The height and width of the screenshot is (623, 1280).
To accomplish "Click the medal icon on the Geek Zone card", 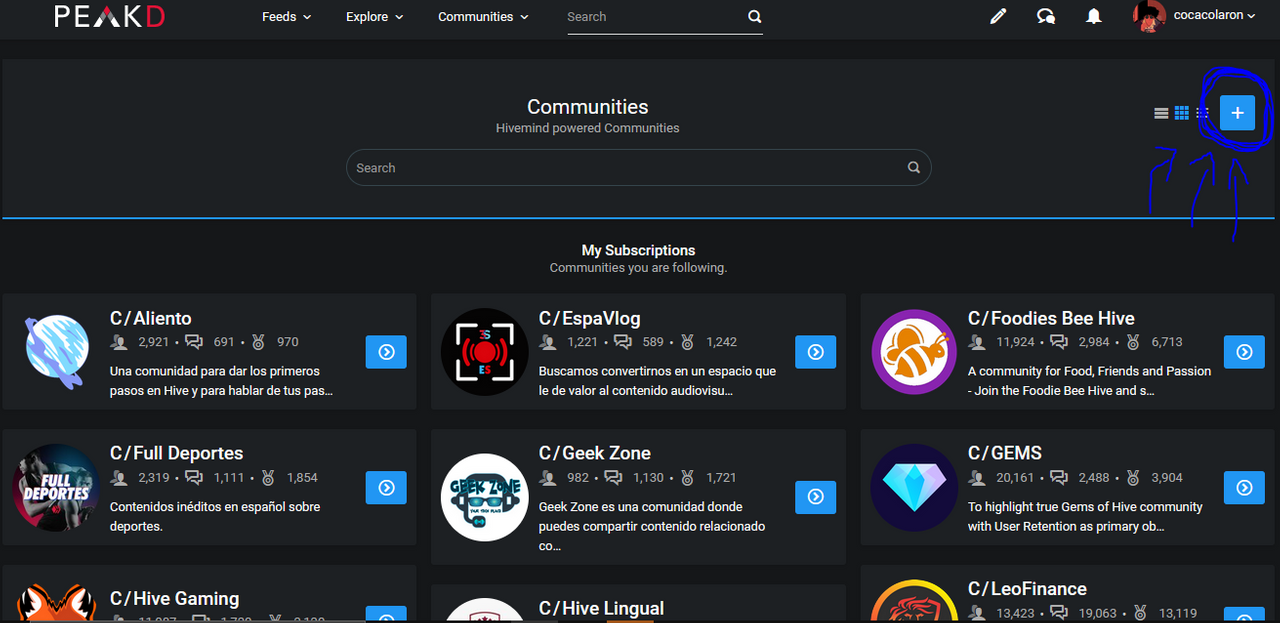I will coord(687,478).
